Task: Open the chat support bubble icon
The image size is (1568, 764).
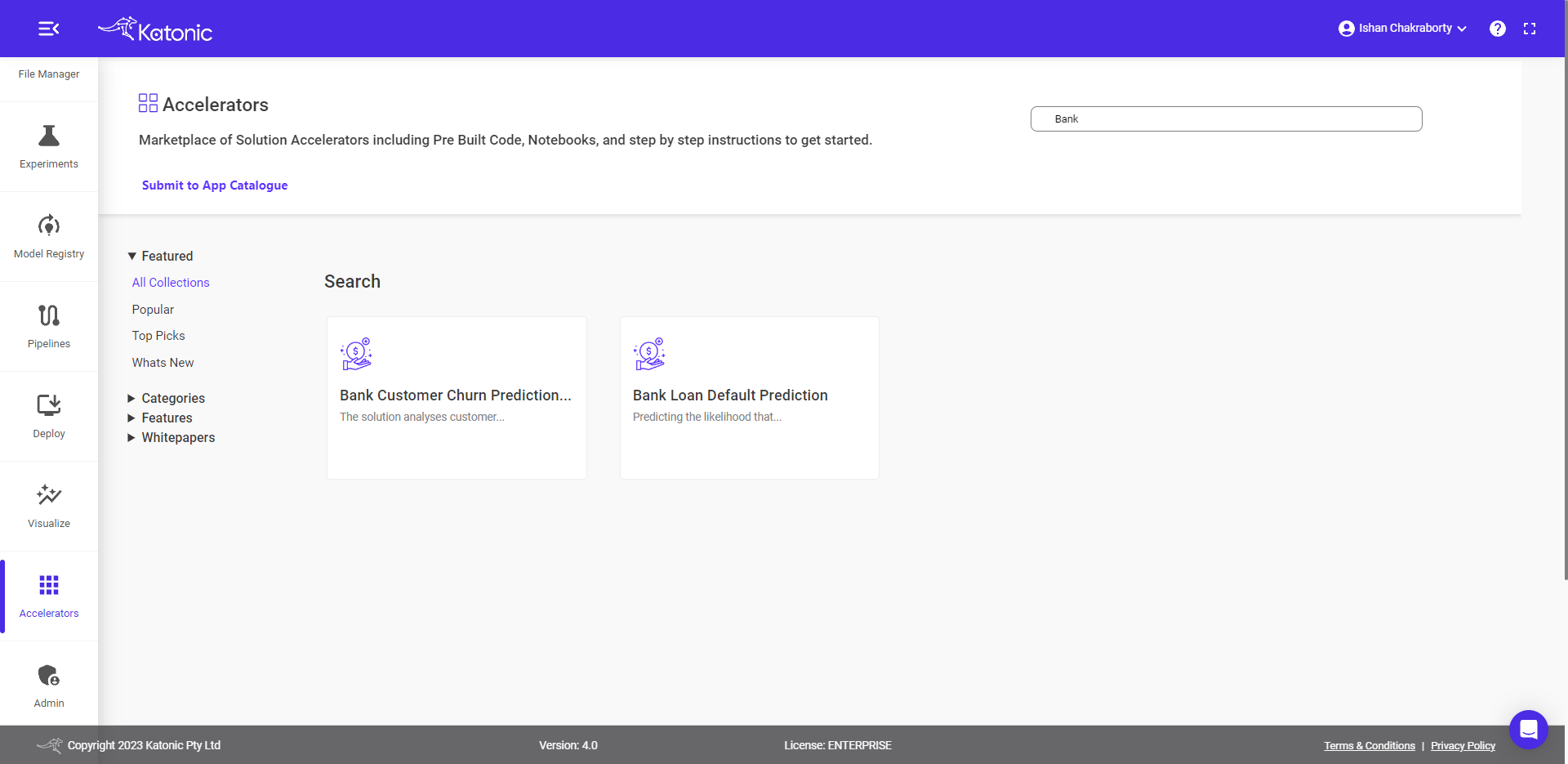Action: click(1529, 730)
